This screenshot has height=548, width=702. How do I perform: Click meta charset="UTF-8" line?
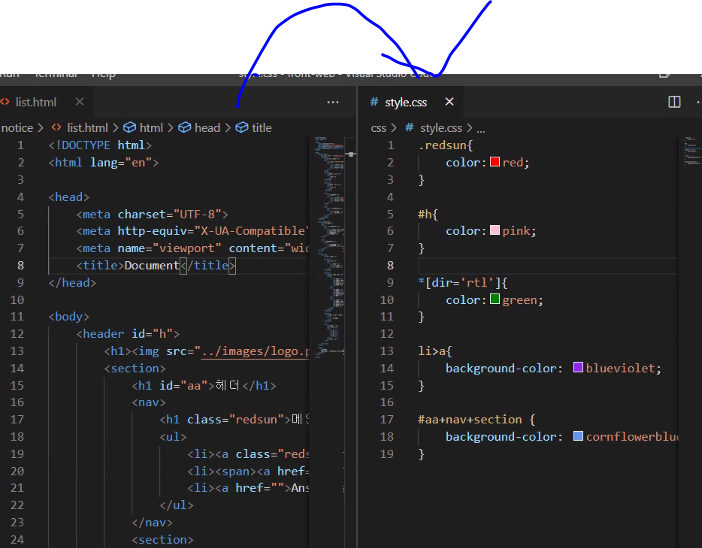pyautogui.click(x=152, y=214)
